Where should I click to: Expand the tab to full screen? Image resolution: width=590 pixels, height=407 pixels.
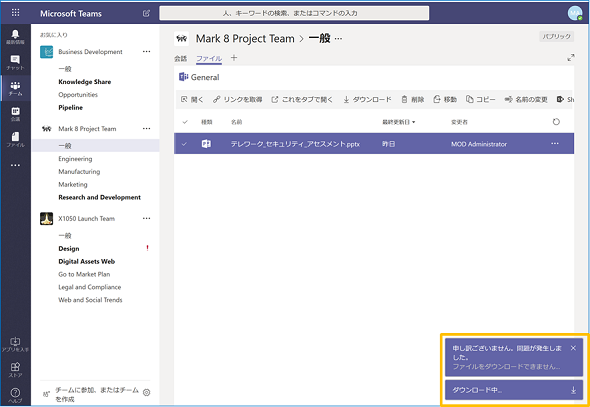pos(571,58)
